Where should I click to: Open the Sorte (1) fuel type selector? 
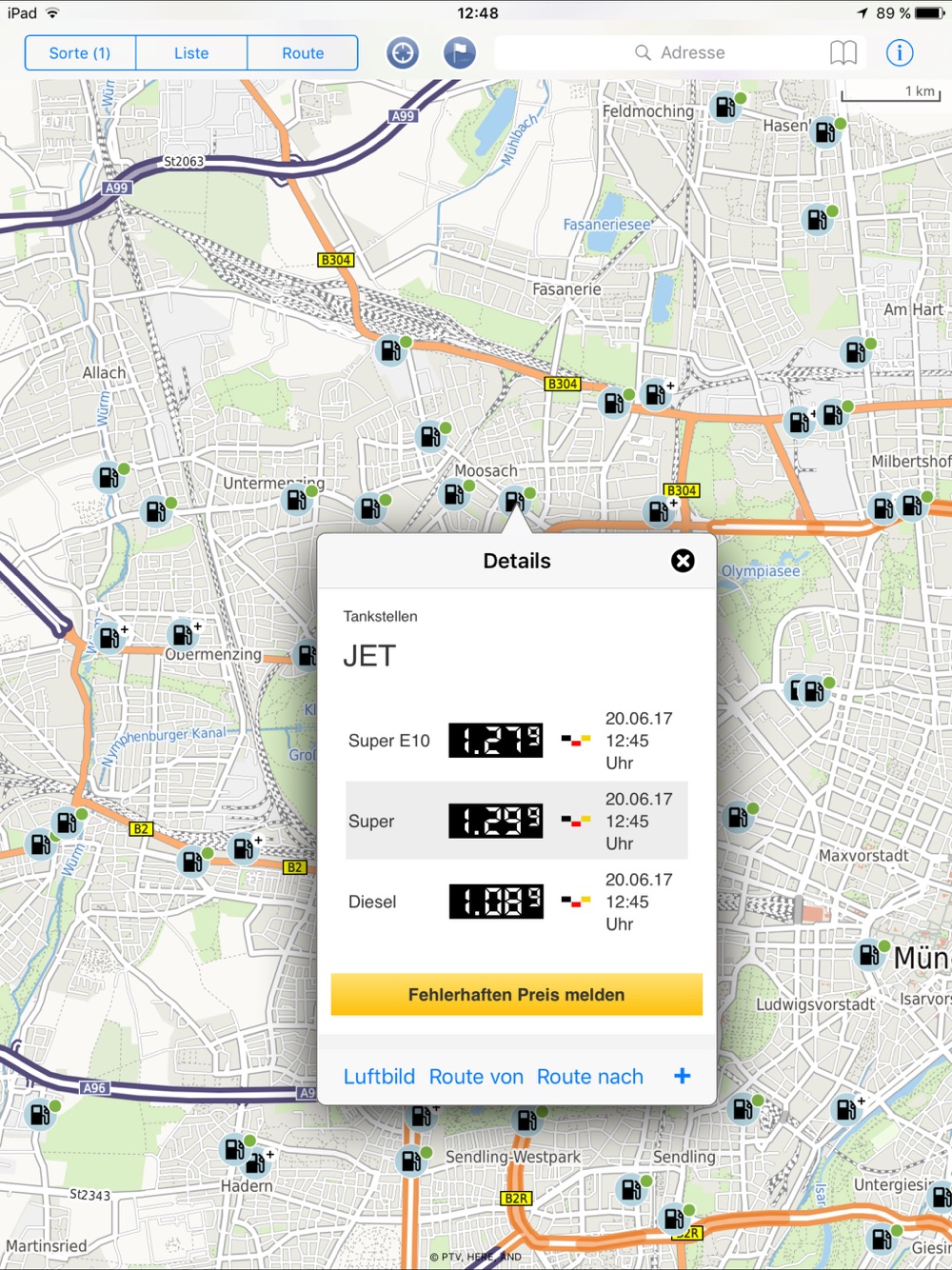(80, 53)
